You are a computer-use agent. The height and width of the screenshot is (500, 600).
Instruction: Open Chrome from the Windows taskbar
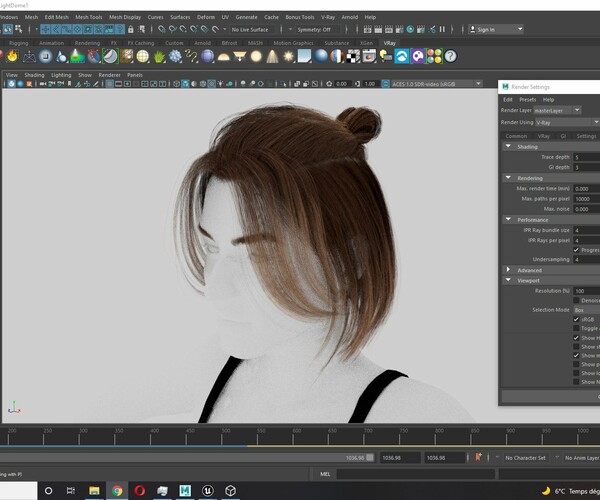pos(117,490)
